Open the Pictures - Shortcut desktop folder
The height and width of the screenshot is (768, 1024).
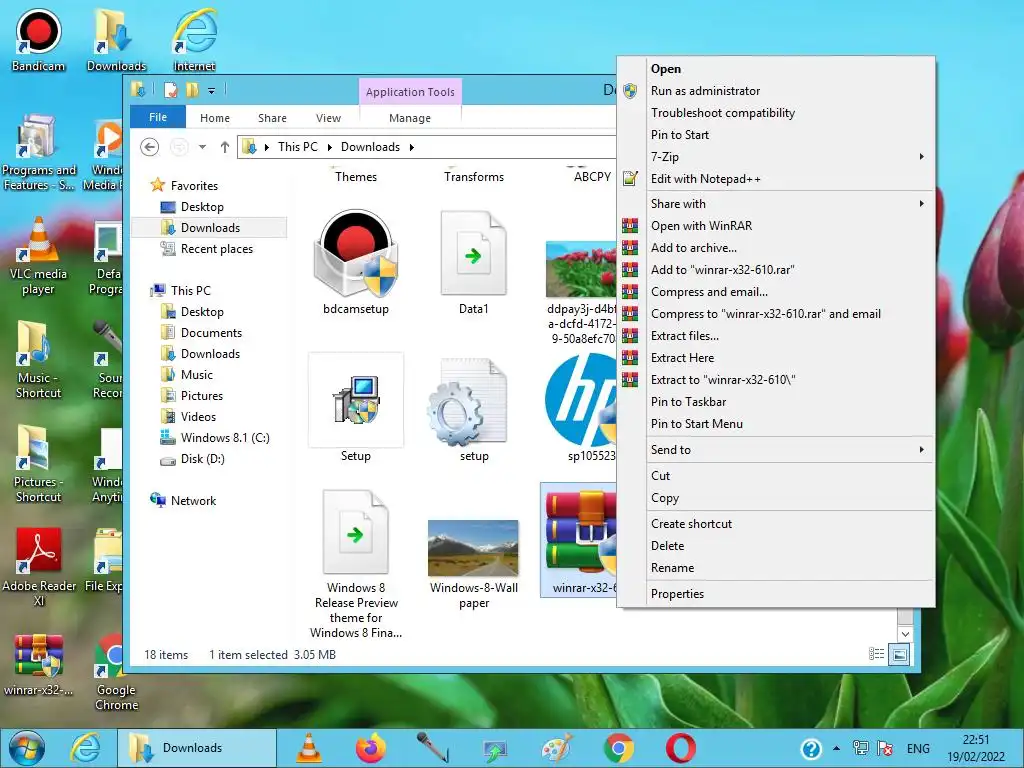[39, 464]
